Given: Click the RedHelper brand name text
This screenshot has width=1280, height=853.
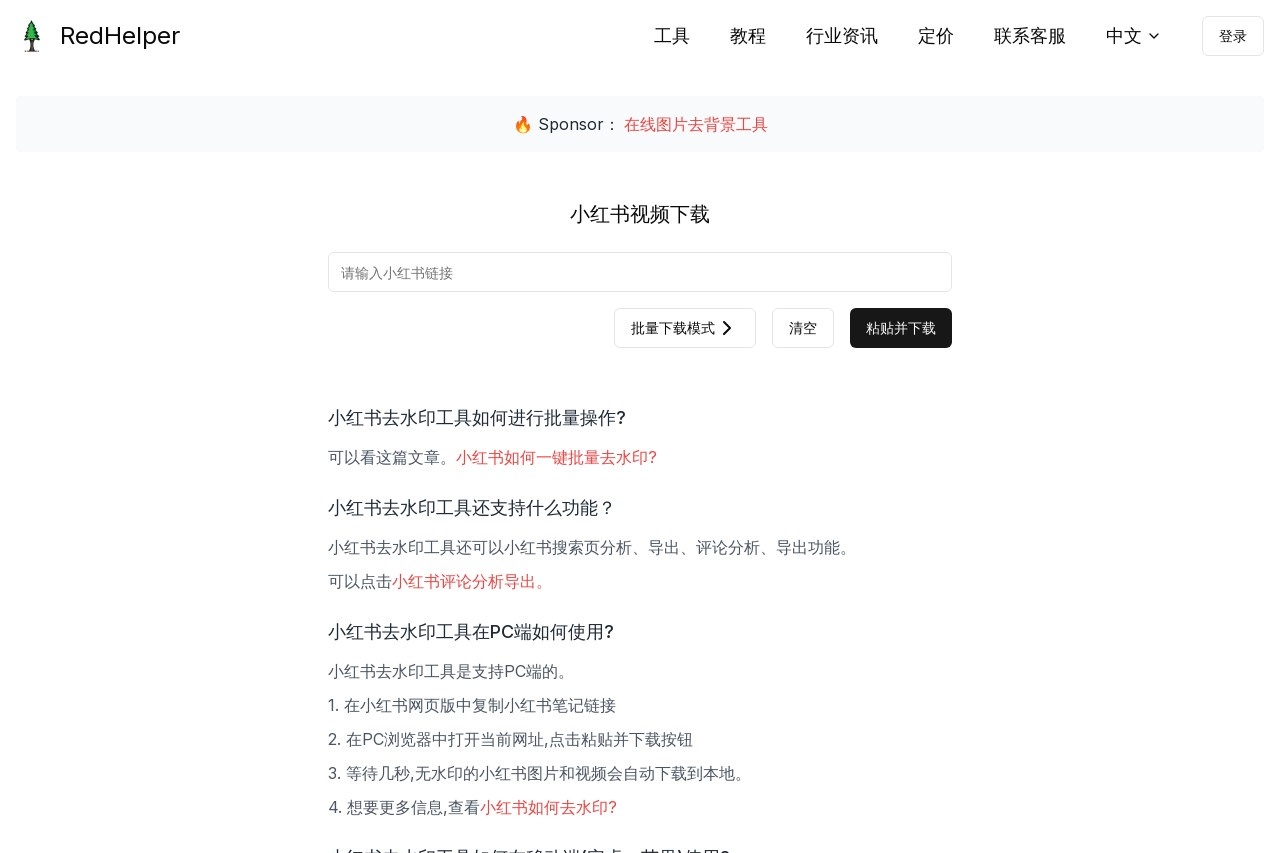Looking at the screenshot, I should (119, 36).
